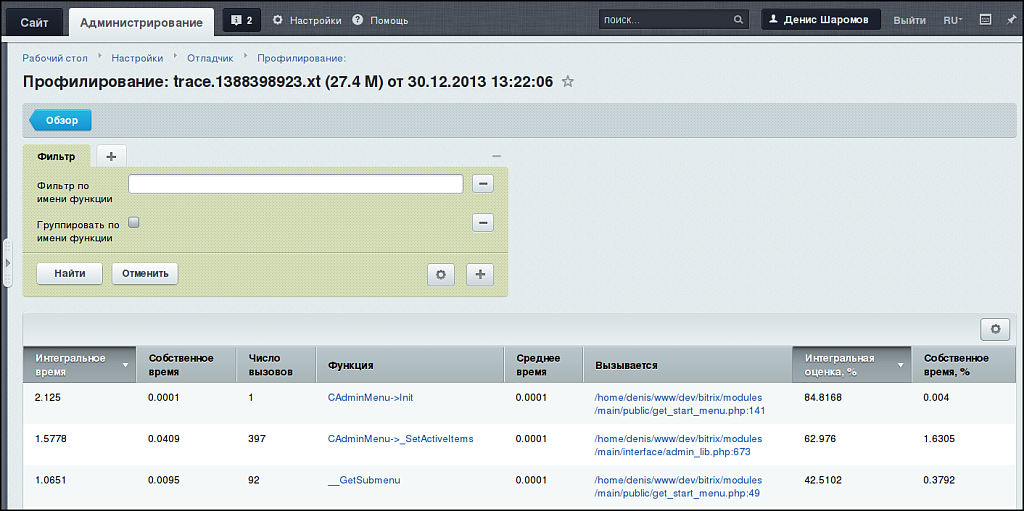The image size is (1024, 511).
Task: Click the notifications icon with count 2
Action: point(241,20)
